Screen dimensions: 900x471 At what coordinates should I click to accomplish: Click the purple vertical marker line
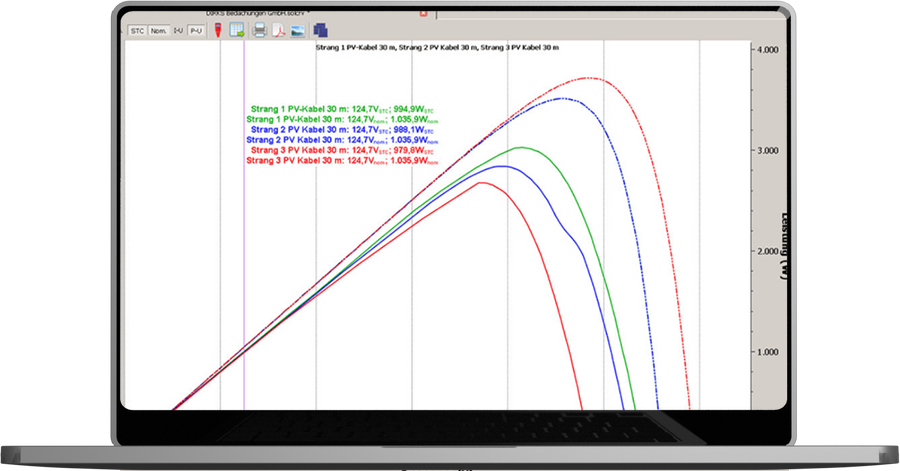click(244, 250)
